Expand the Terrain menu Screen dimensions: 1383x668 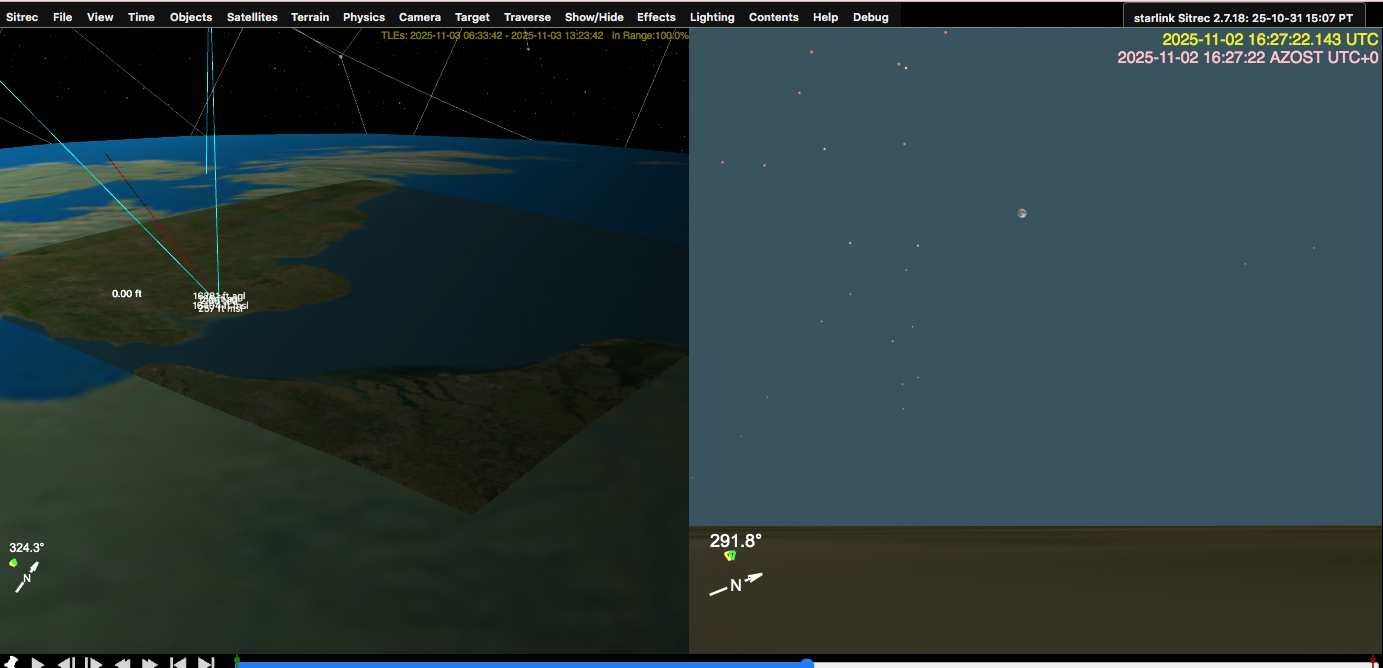click(x=310, y=17)
